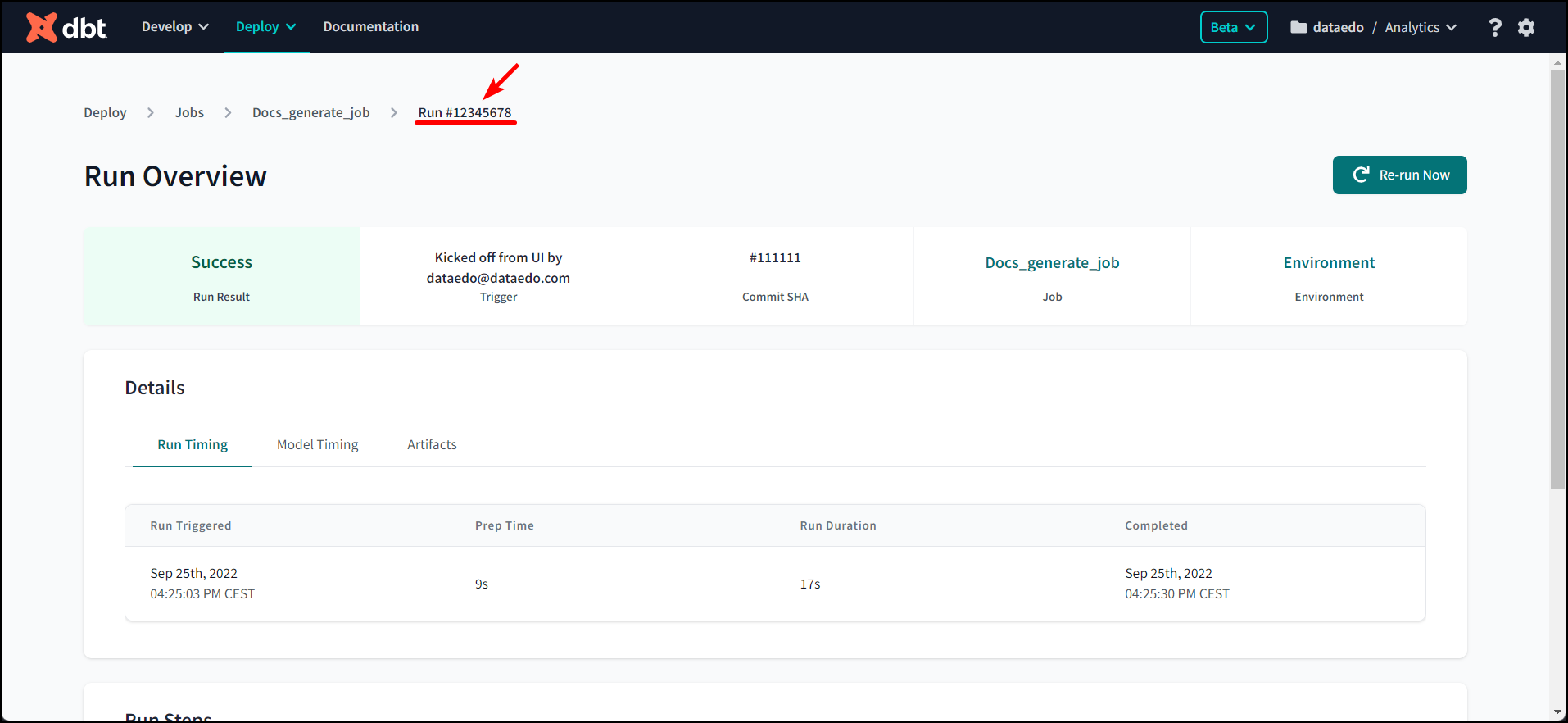1568x723 pixels.
Task: Click the circular re-run arrow icon
Action: click(1361, 175)
